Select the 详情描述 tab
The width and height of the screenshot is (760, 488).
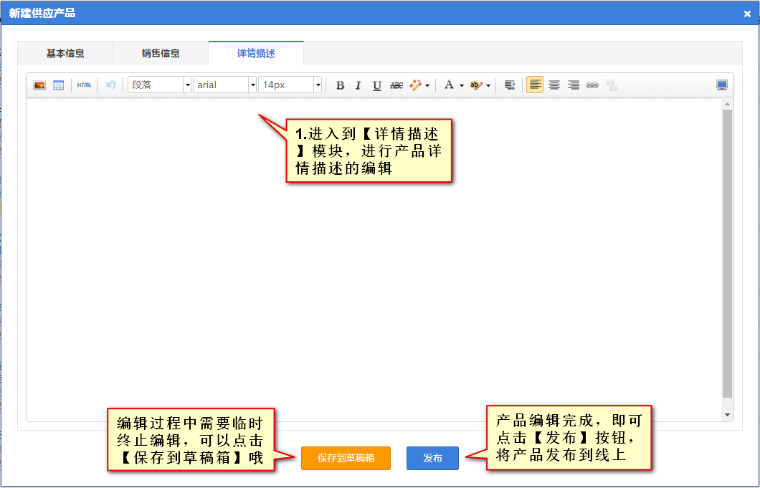pyautogui.click(x=256, y=53)
